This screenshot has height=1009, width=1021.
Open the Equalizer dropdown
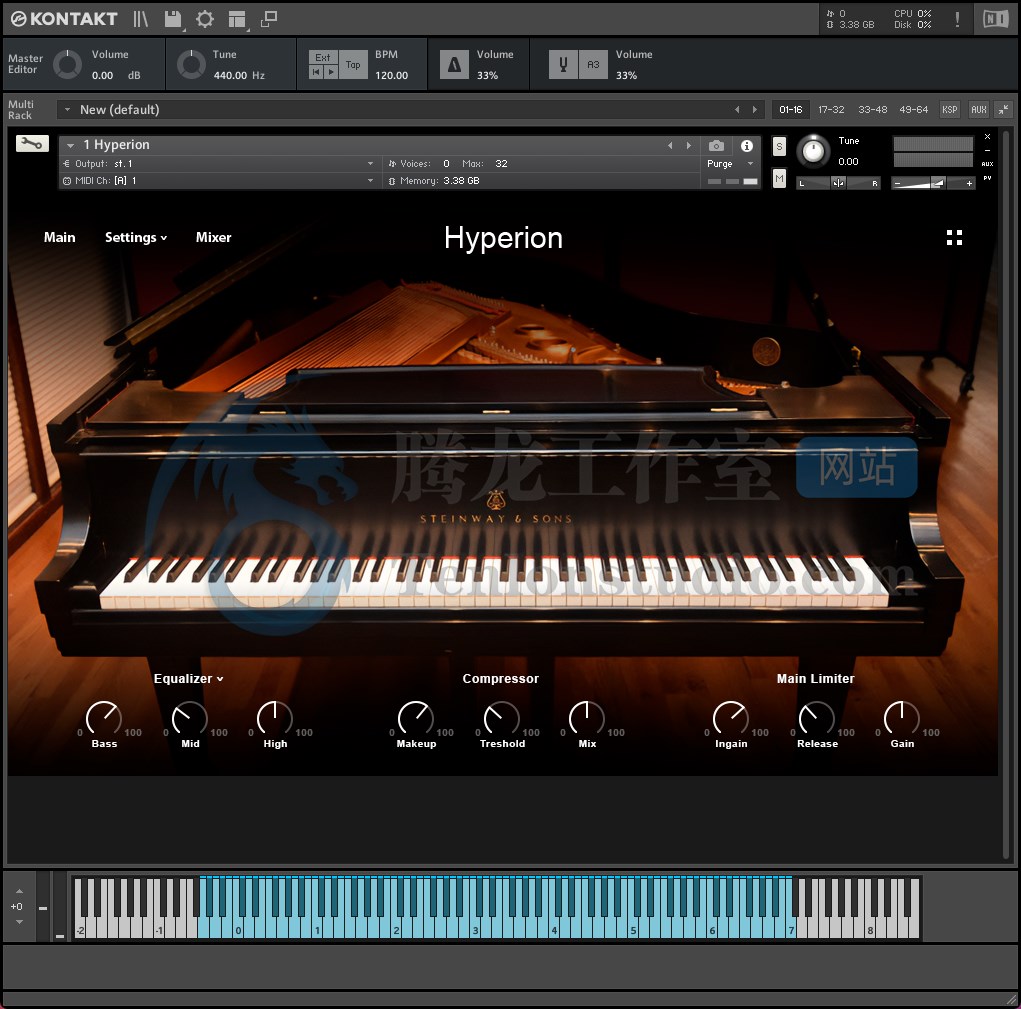pyautogui.click(x=188, y=678)
